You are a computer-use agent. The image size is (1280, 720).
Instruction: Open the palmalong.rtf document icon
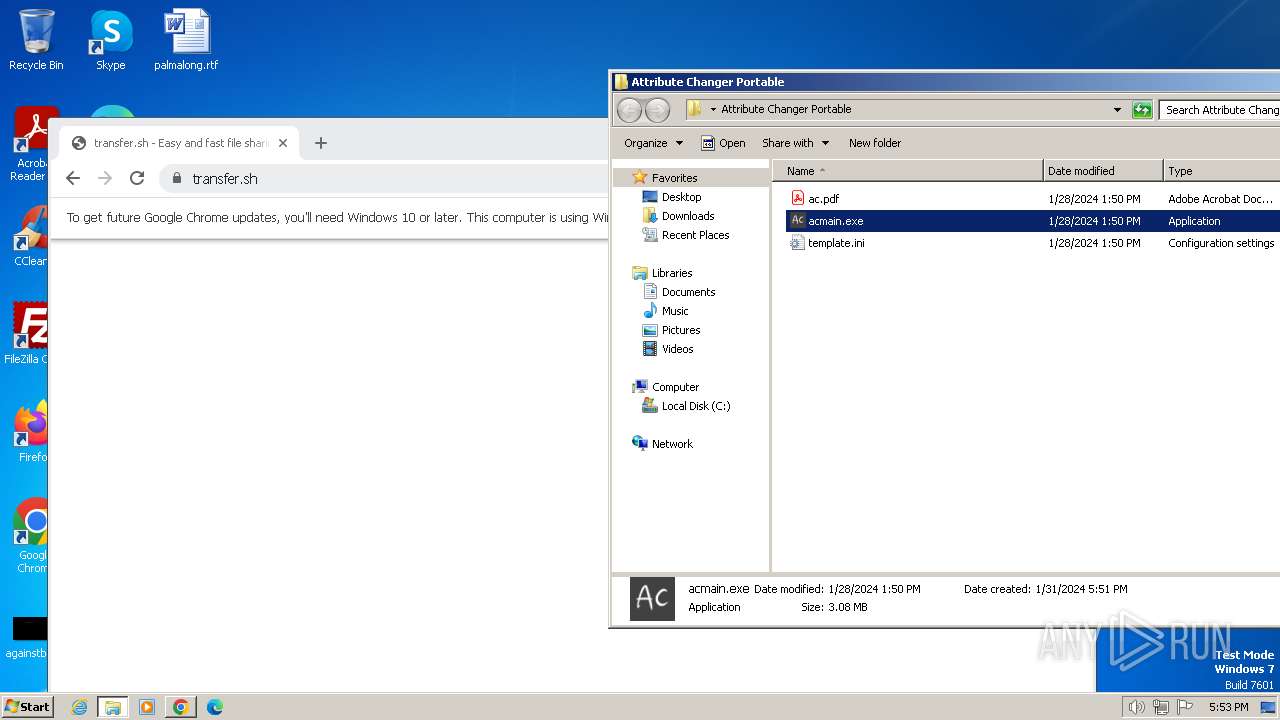186,40
